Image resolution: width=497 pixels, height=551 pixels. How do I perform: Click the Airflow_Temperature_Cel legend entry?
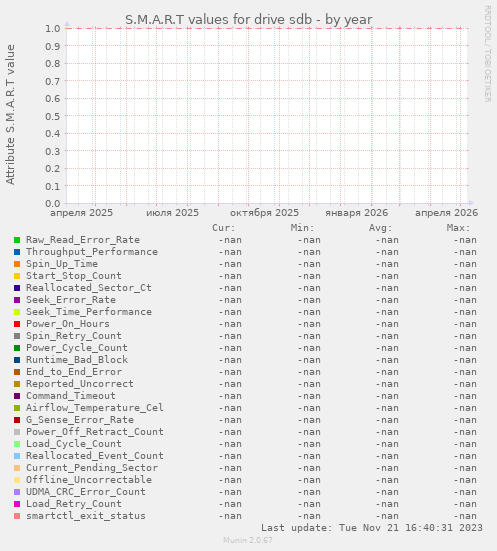coord(95,408)
